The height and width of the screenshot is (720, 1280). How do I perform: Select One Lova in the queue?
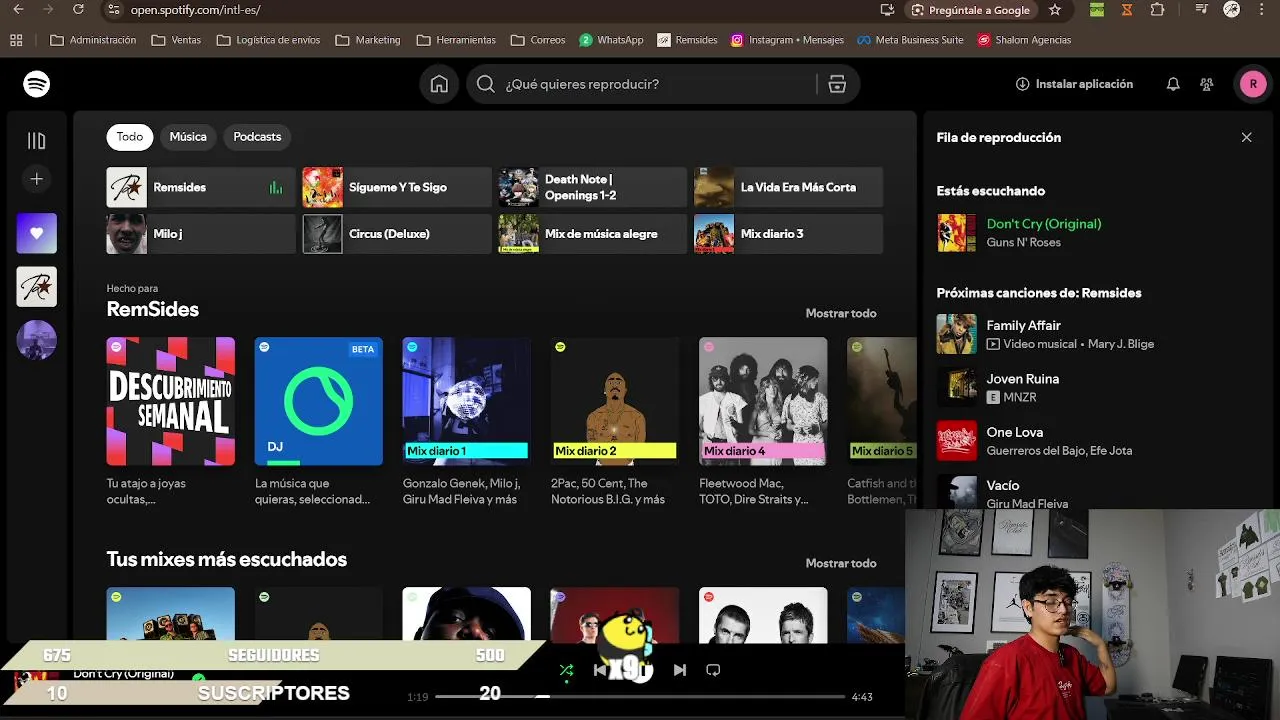coord(1015,432)
